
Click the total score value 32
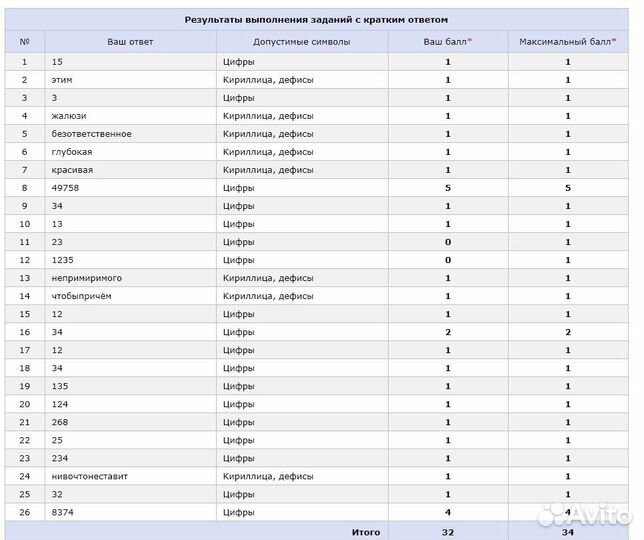(447, 532)
